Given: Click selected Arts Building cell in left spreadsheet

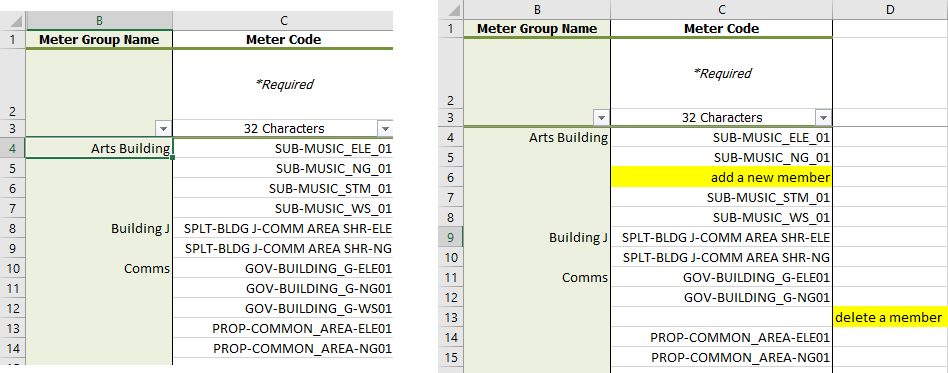Looking at the screenshot, I should (x=99, y=148).
